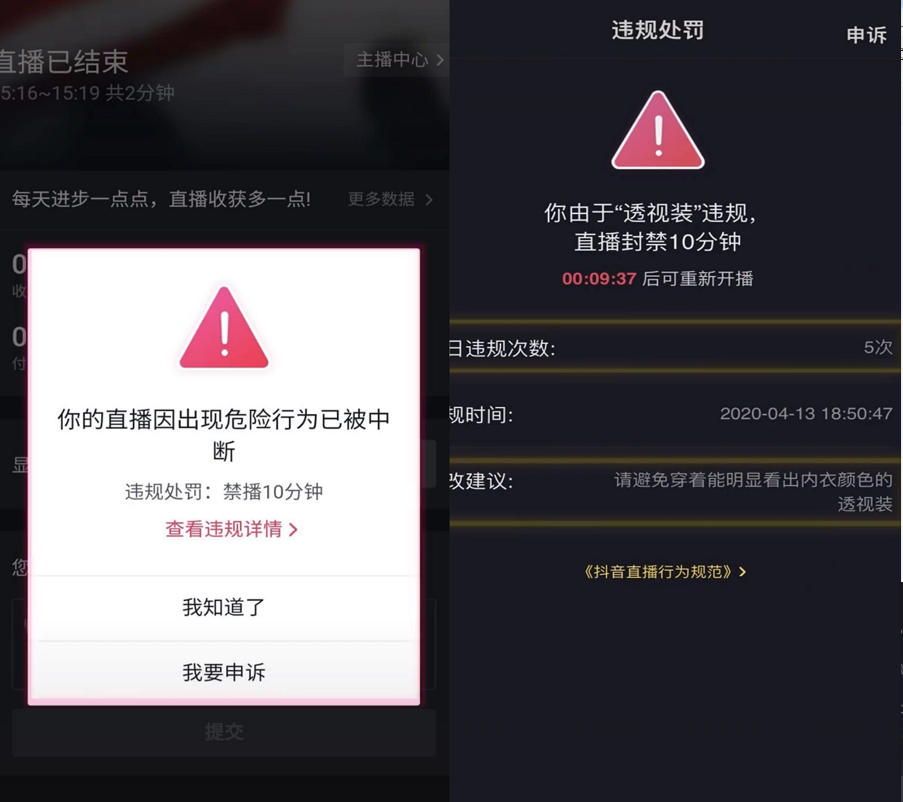Image resolution: width=903 pixels, height=802 pixels.
Task: Tap 我知道了 to dismiss the dialog
Action: click(224, 607)
